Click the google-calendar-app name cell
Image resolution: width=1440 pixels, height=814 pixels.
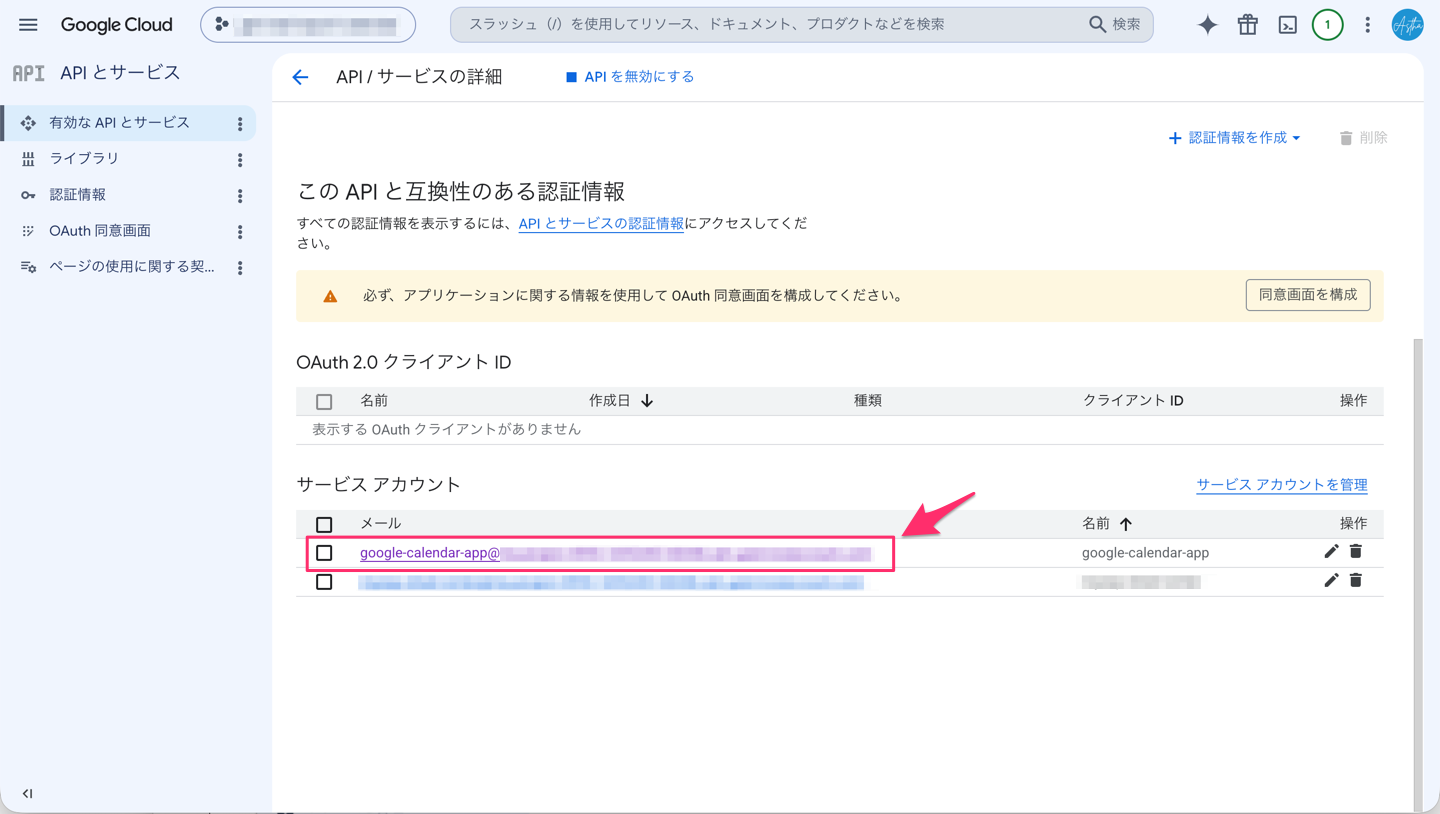(x=1145, y=553)
